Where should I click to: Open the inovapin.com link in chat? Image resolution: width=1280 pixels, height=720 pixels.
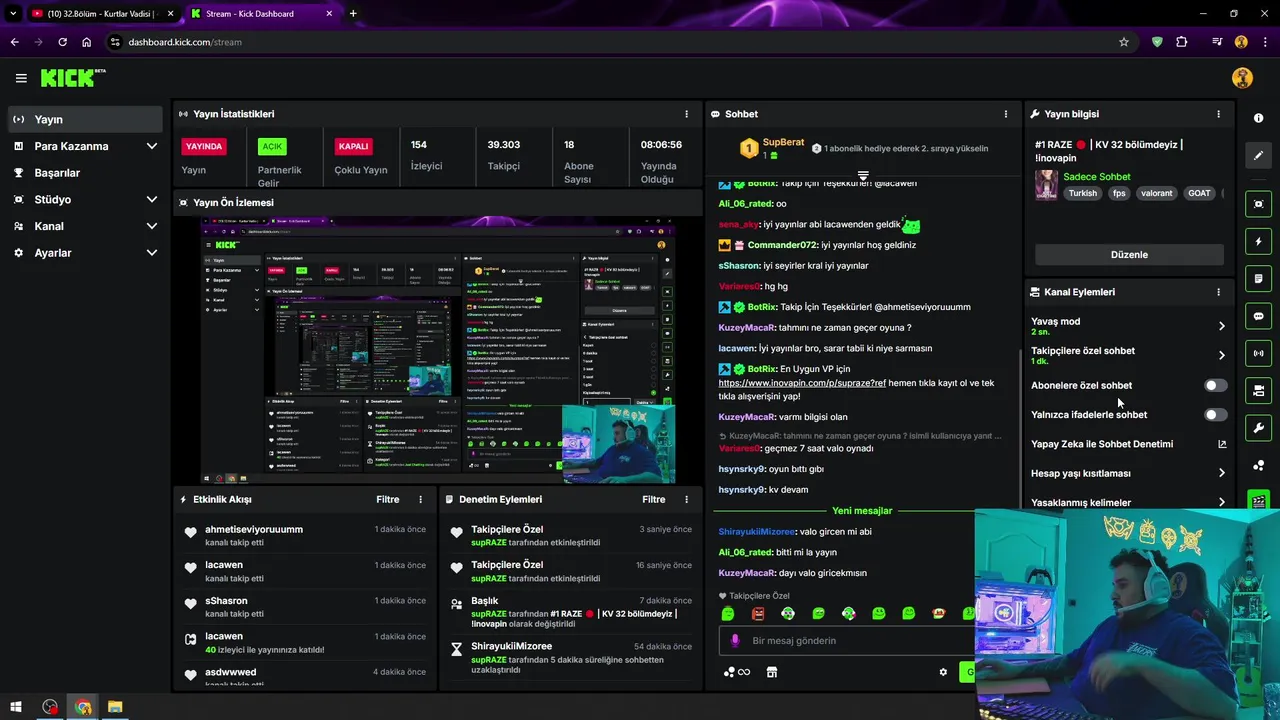[x=803, y=383]
